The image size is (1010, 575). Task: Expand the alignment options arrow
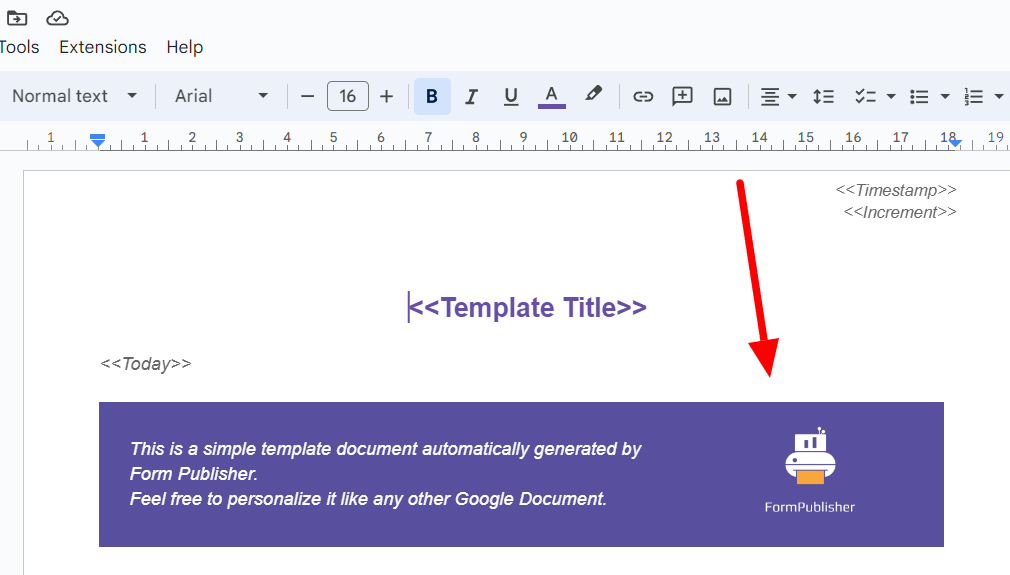tap(792, 97)
